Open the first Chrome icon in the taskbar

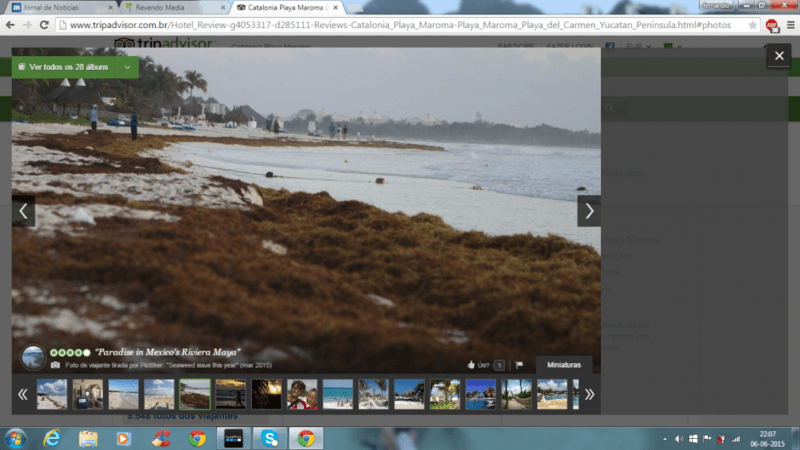[197, 439]
